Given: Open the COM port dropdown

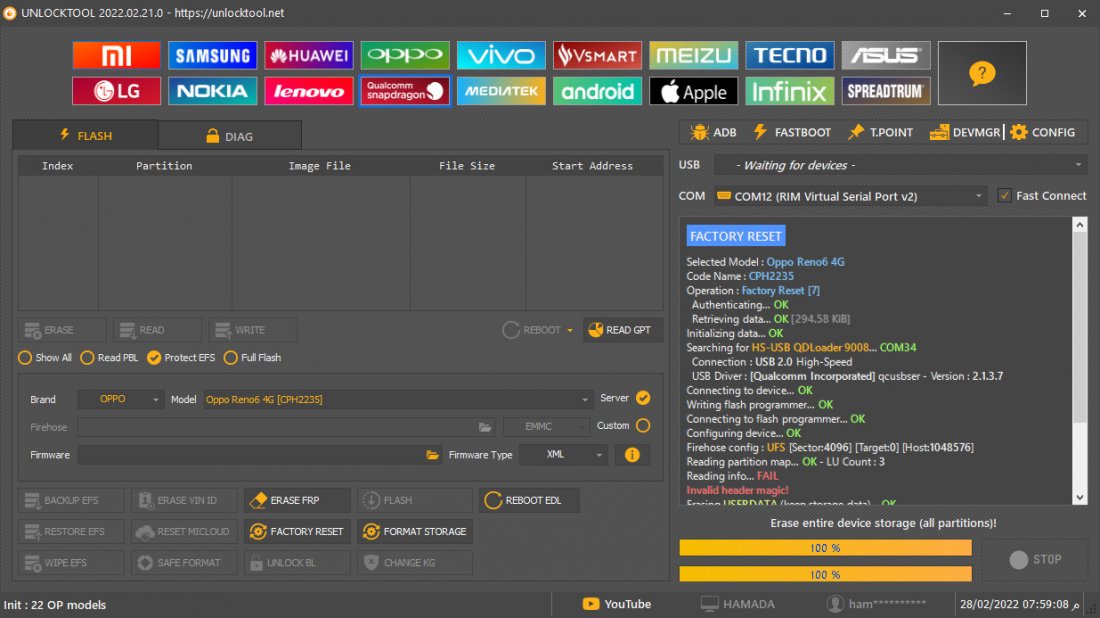Looking at the screenshot, I should [x=850, y=196].
